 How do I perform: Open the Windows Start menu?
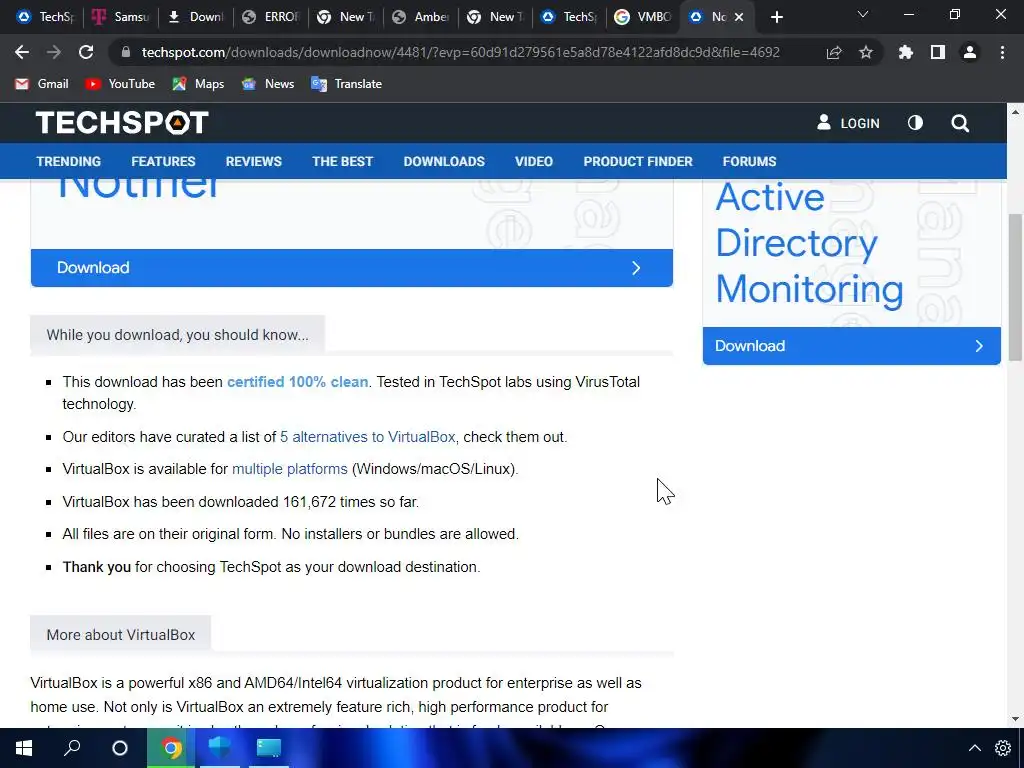click(x=24, y=748)
